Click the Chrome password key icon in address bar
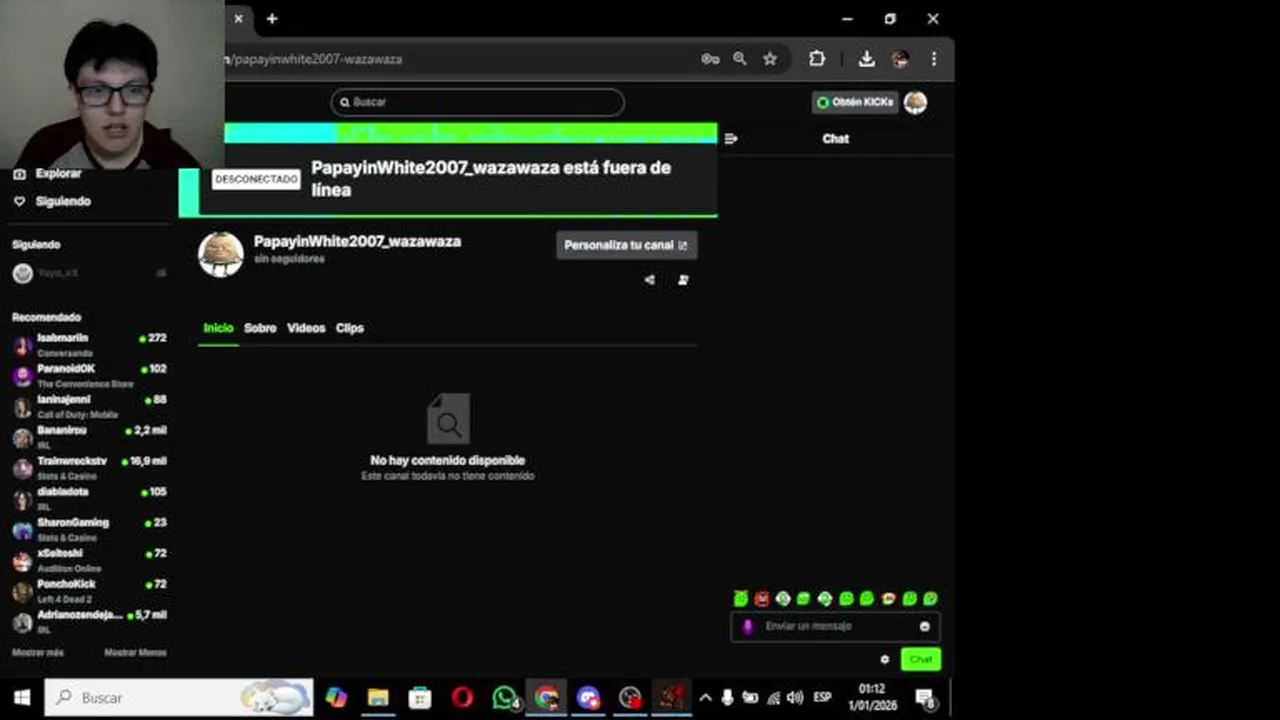Viewport: 1280px width, 720px height. 710,59
